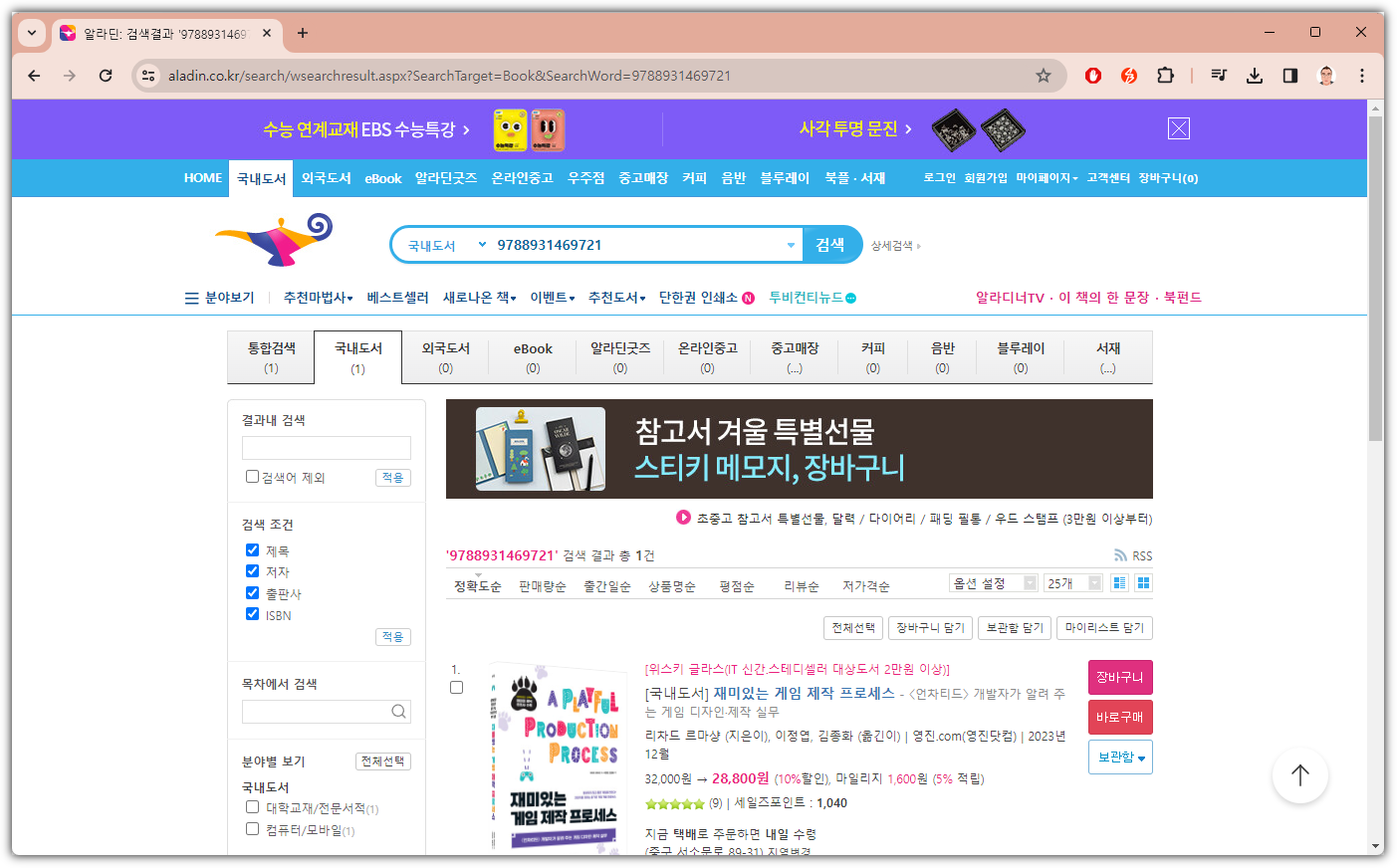
Task: Open the tab search chevron in title bar
Action: [x=32, y=33]
